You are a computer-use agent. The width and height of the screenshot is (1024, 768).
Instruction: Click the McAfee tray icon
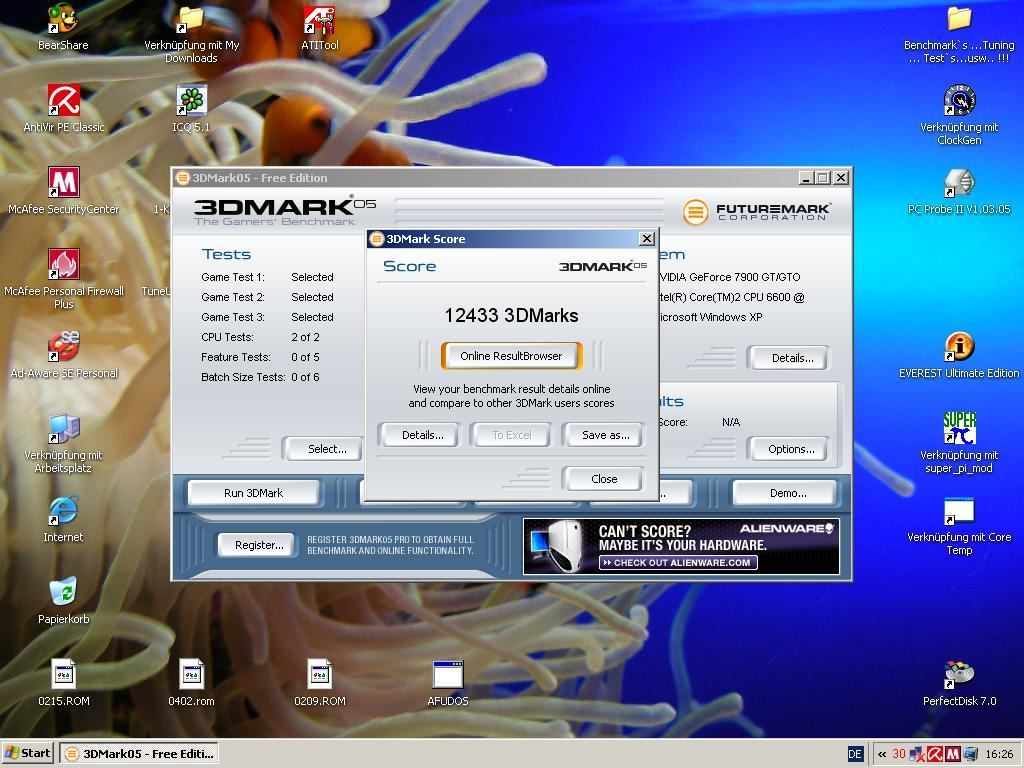coord(953,754)
